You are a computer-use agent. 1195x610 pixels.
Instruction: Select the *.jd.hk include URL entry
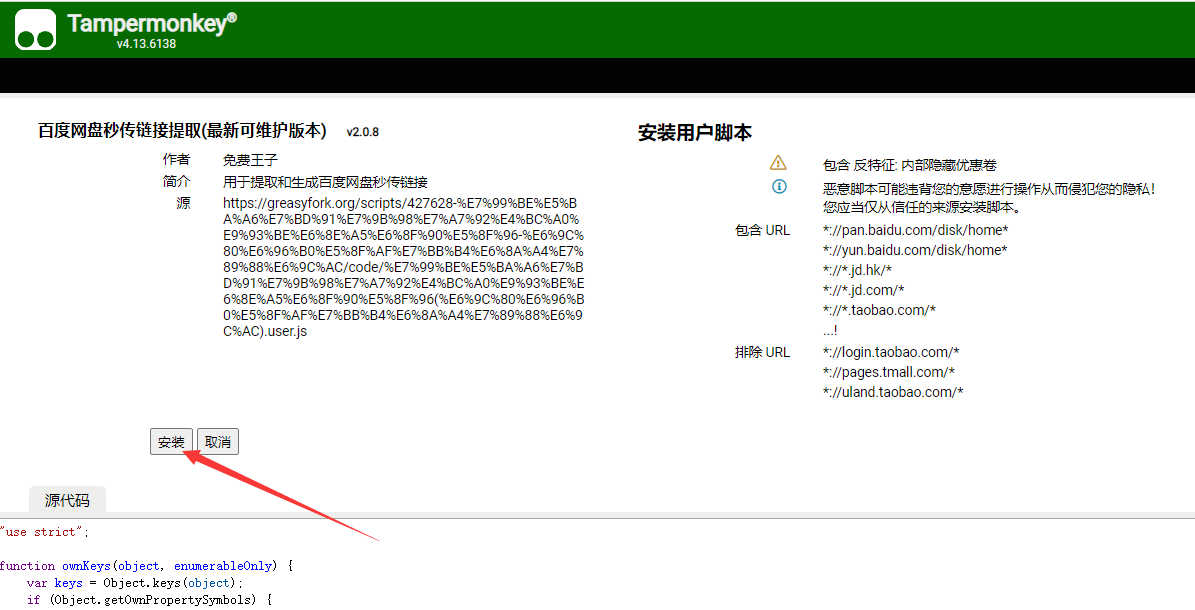point(856,270)
